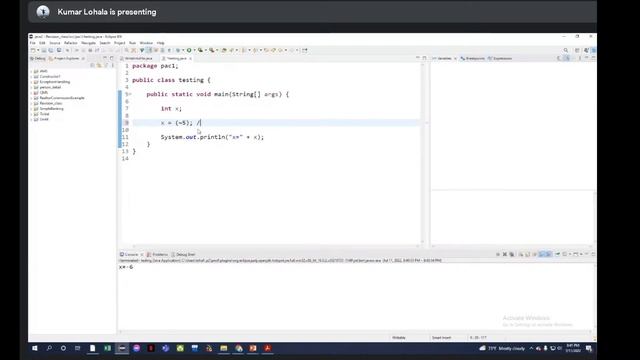The height and width of the screenshot is (360, 640).
Task: Switch to the Debug view tab
Action: [x=38, y=58]
